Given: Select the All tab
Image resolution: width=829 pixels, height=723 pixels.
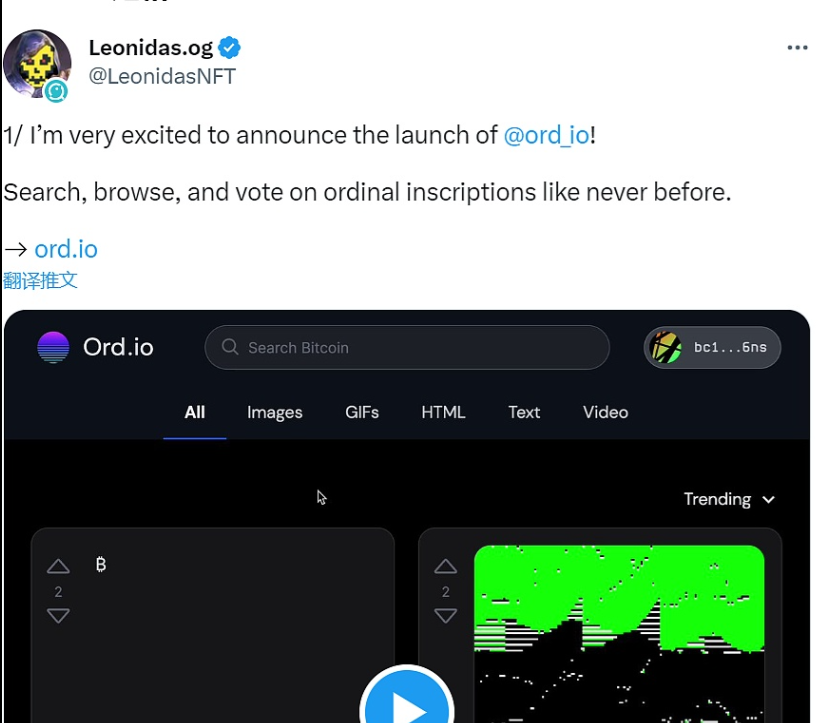Looking at the screenshot, I should point(195,412).
